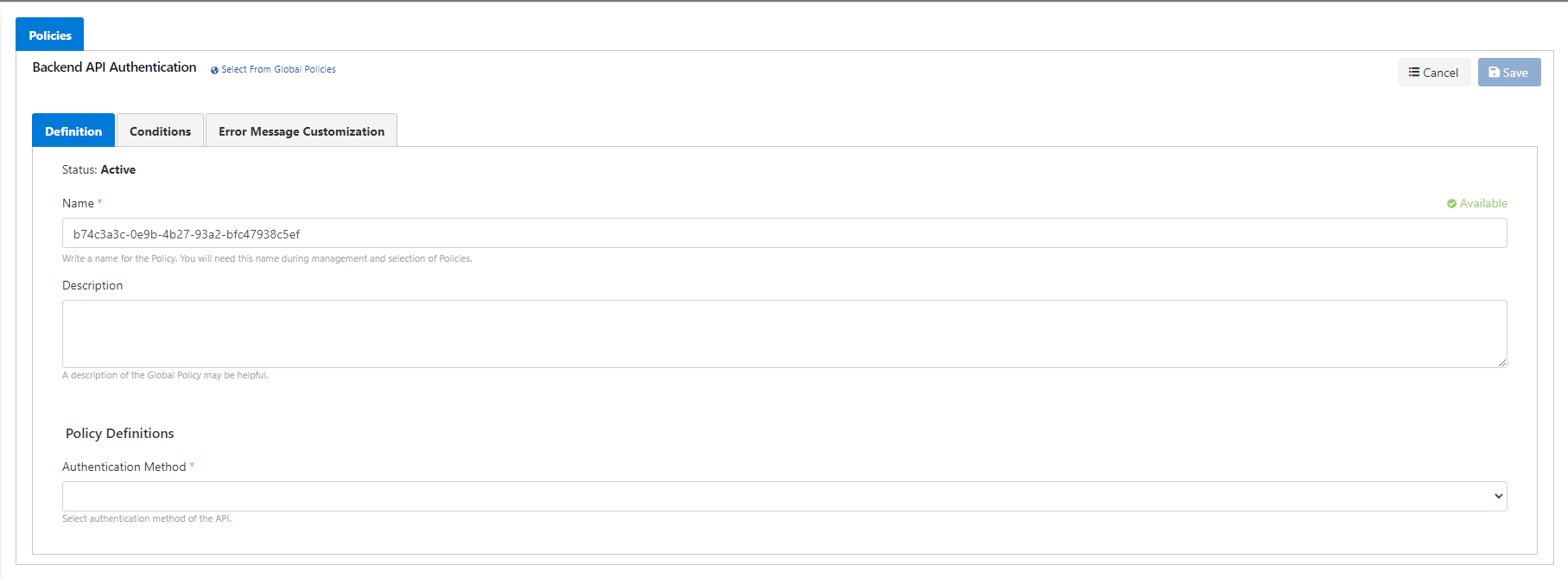The image size is (1568, 578).
Task: Switch to the Definition tab
Action: coord(73,131)
